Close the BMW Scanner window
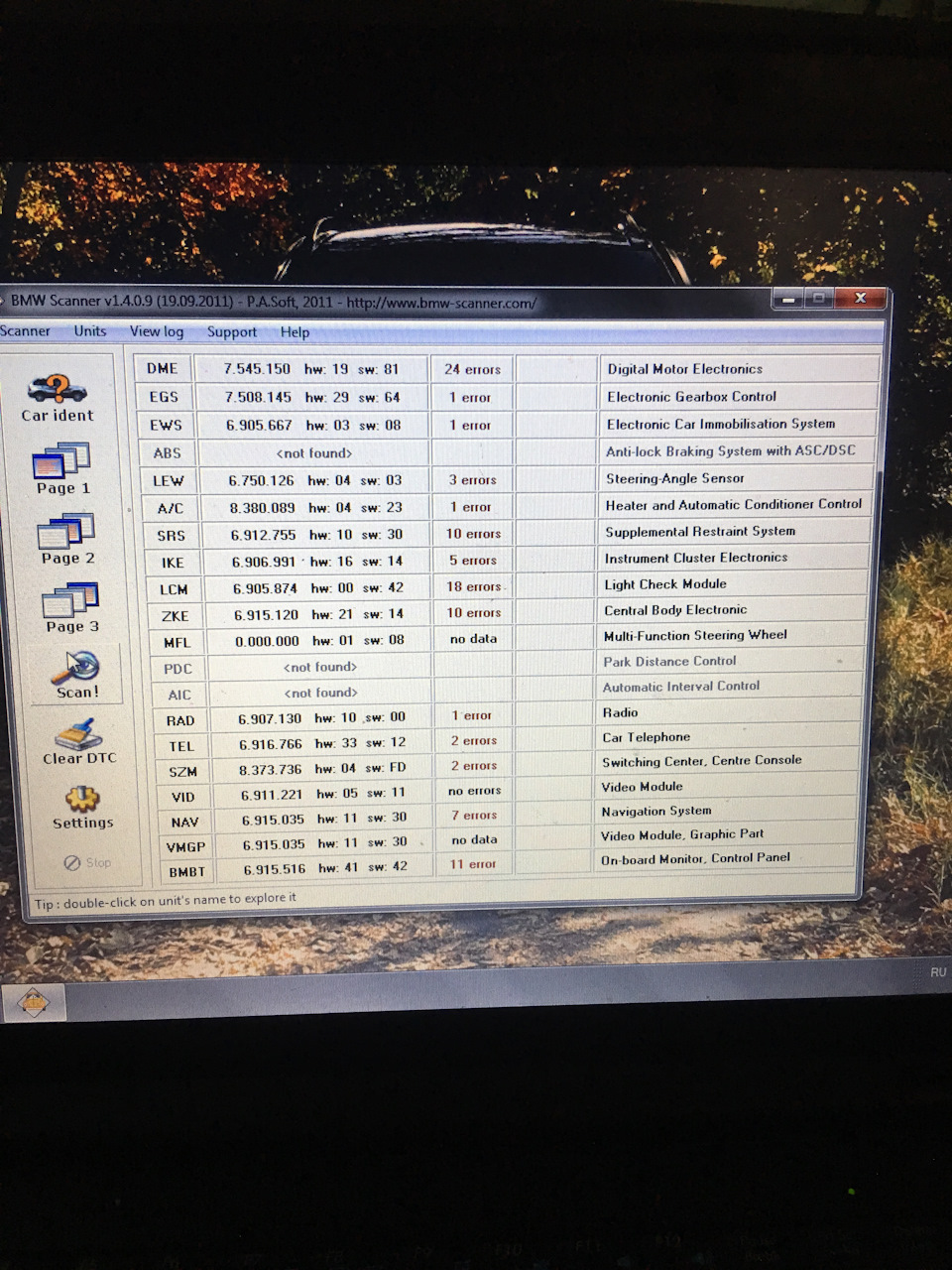 click(x=860, y=298)
